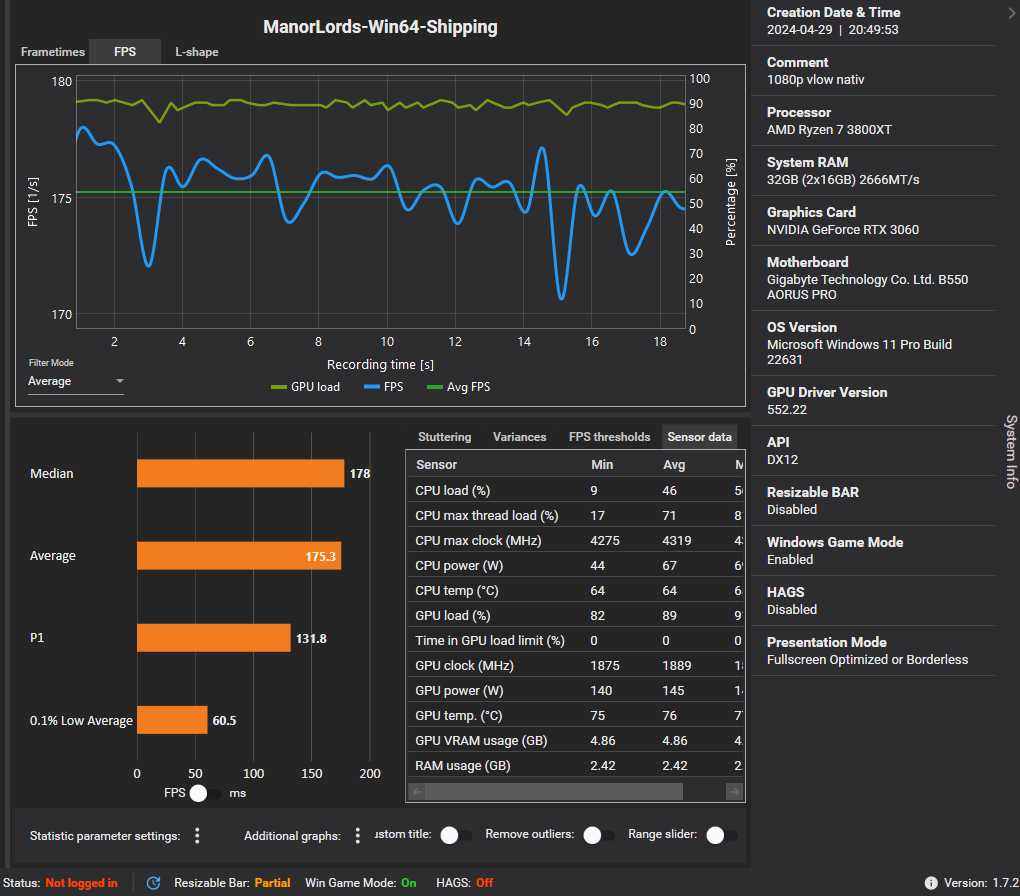
Task: Click the 32GB (2x16GB) 2666MT/s RAM value
Action: [x=842, y=180]
